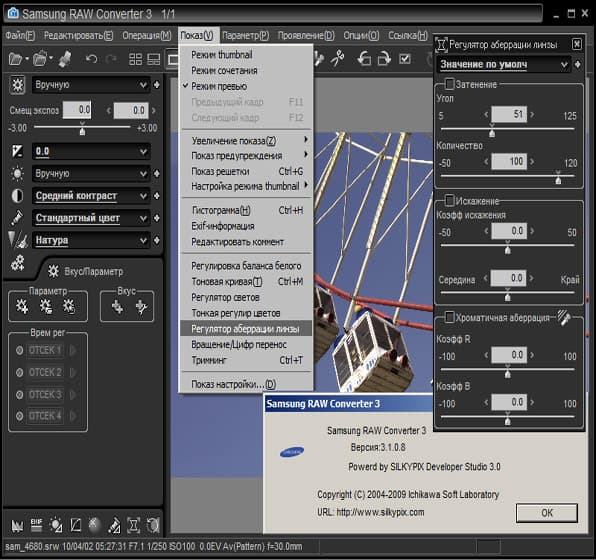Choose Гистограмма from the Показ menu
This screenshot has height=560, width=596.
click(x=246, y=210)
